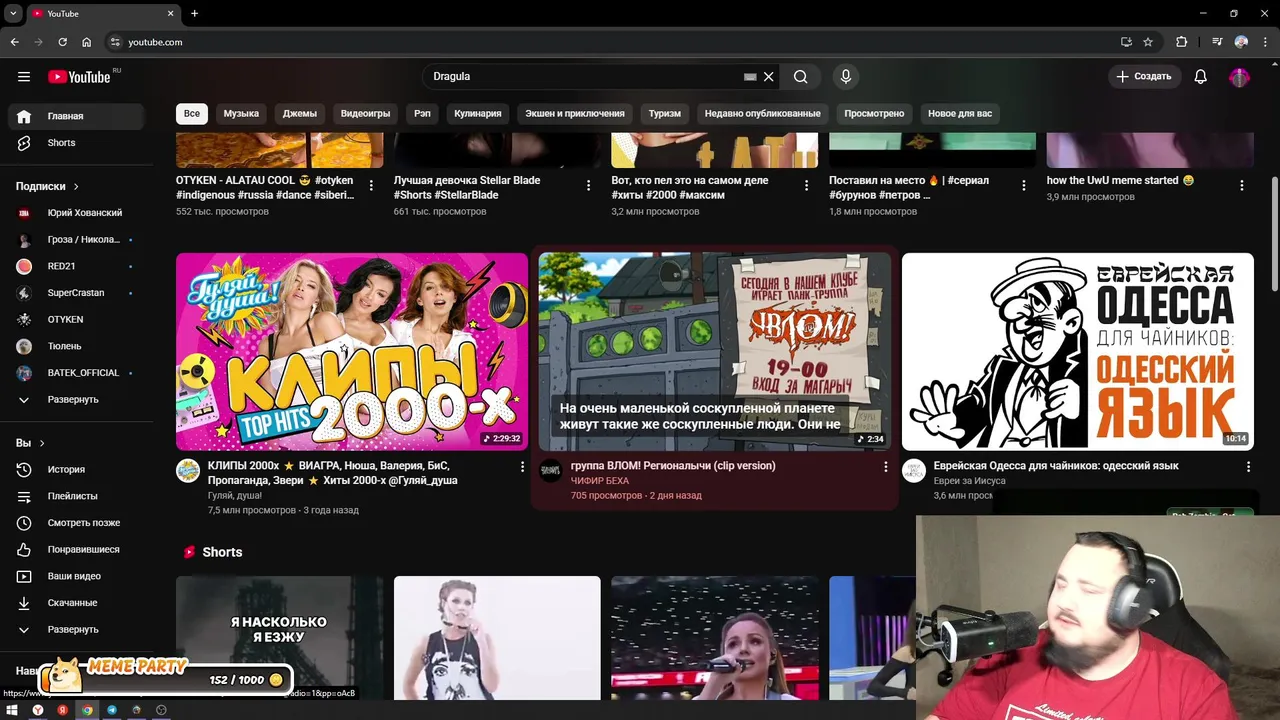Click the browser home button

click(87, 42)
